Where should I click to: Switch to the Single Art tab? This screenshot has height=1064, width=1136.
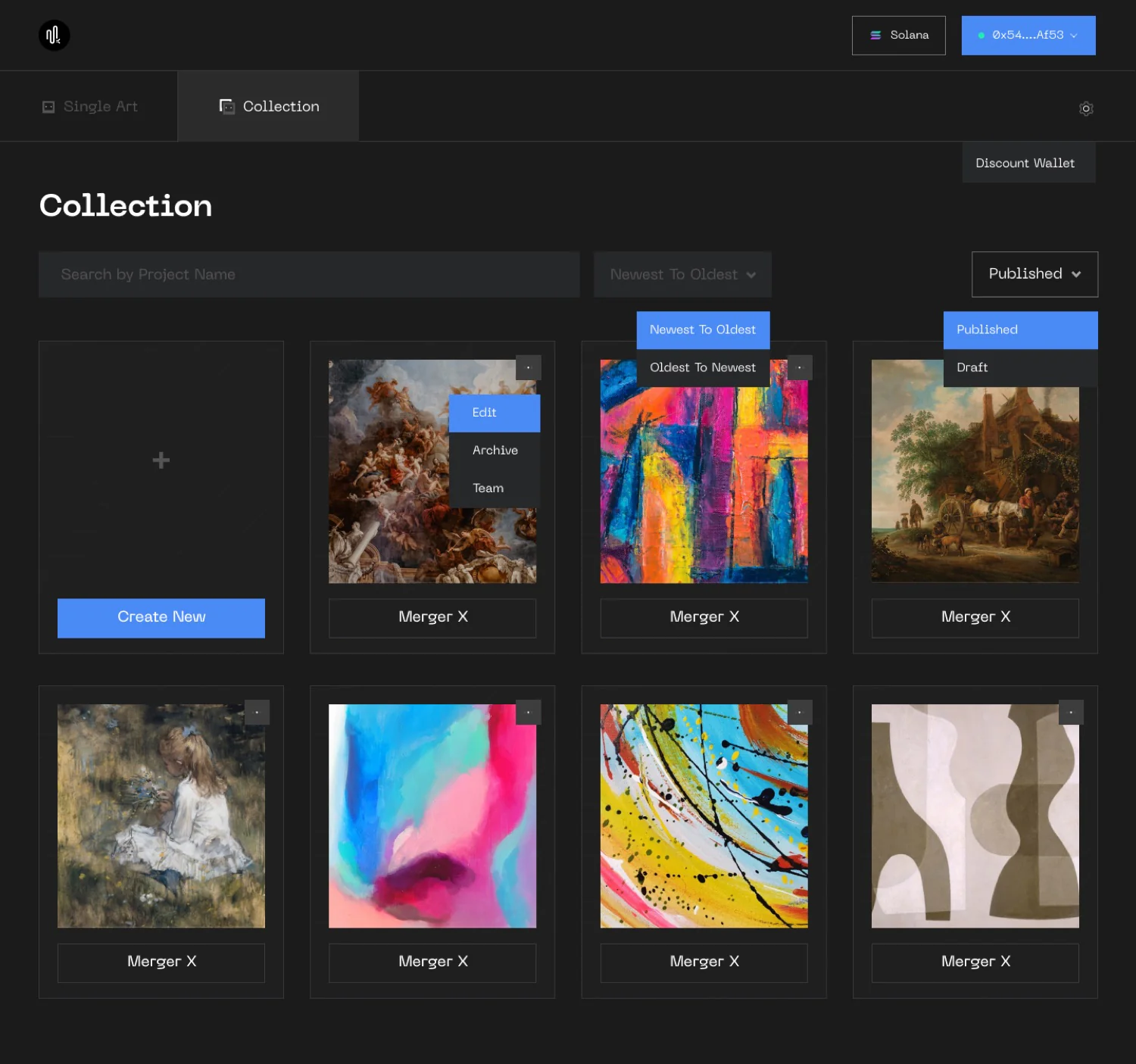click(x=89, y=107)
